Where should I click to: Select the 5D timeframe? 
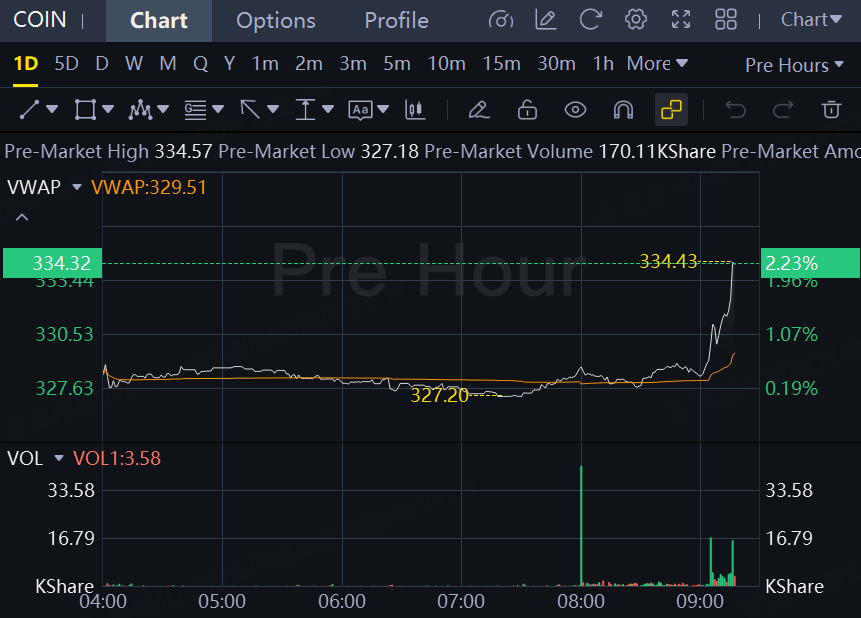66,64
